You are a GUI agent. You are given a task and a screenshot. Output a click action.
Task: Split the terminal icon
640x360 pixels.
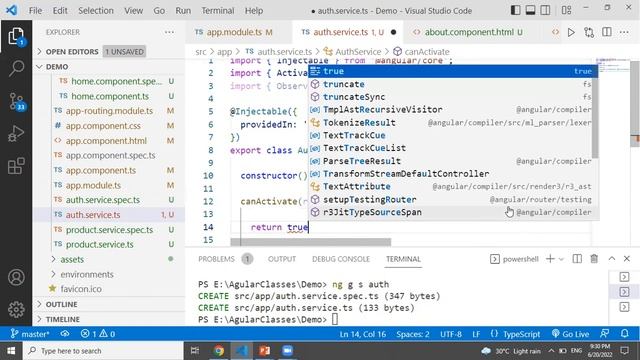click(x=577, y=259)
